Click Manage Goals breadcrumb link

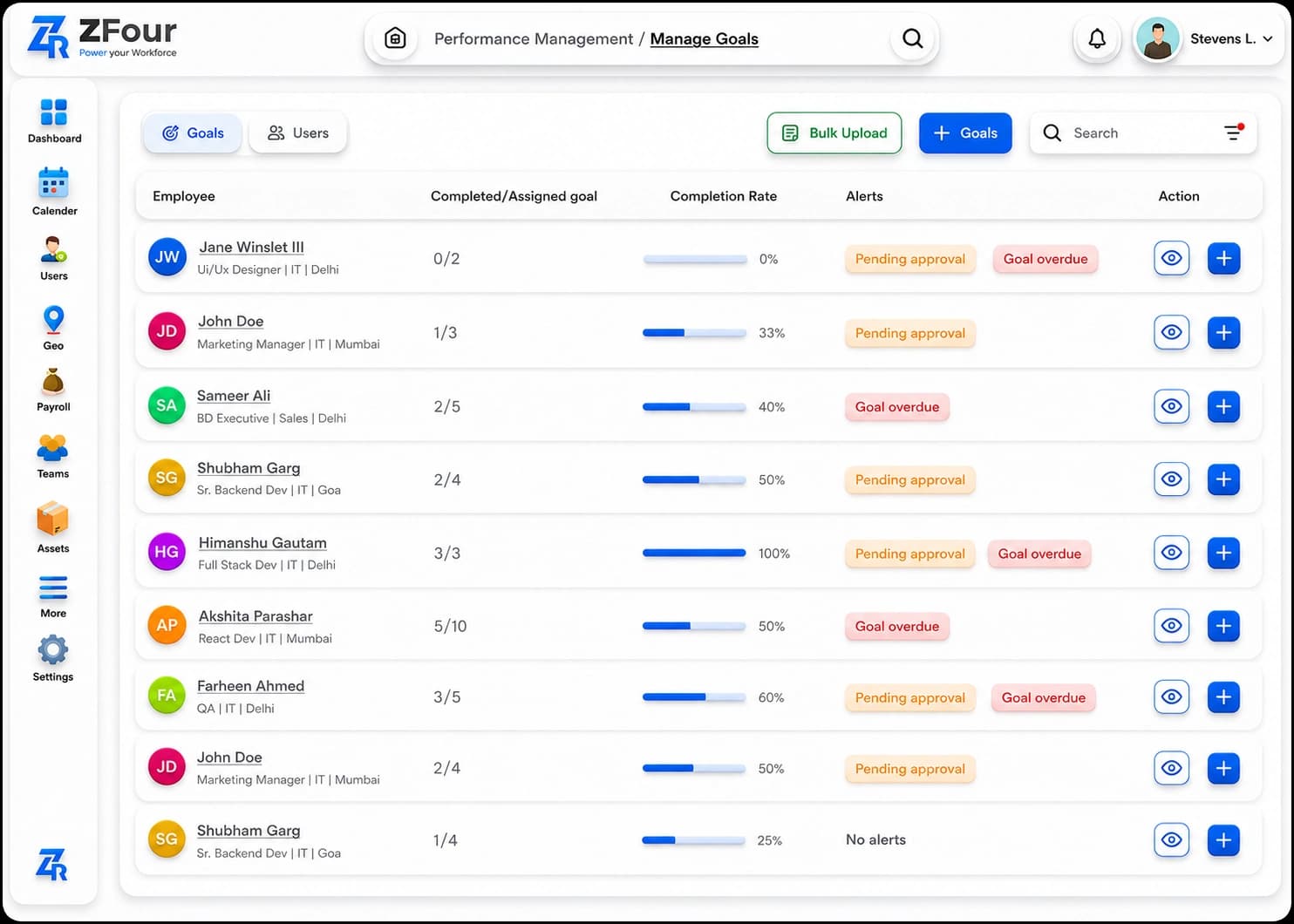pyautogui.click(x=705, y=38)
